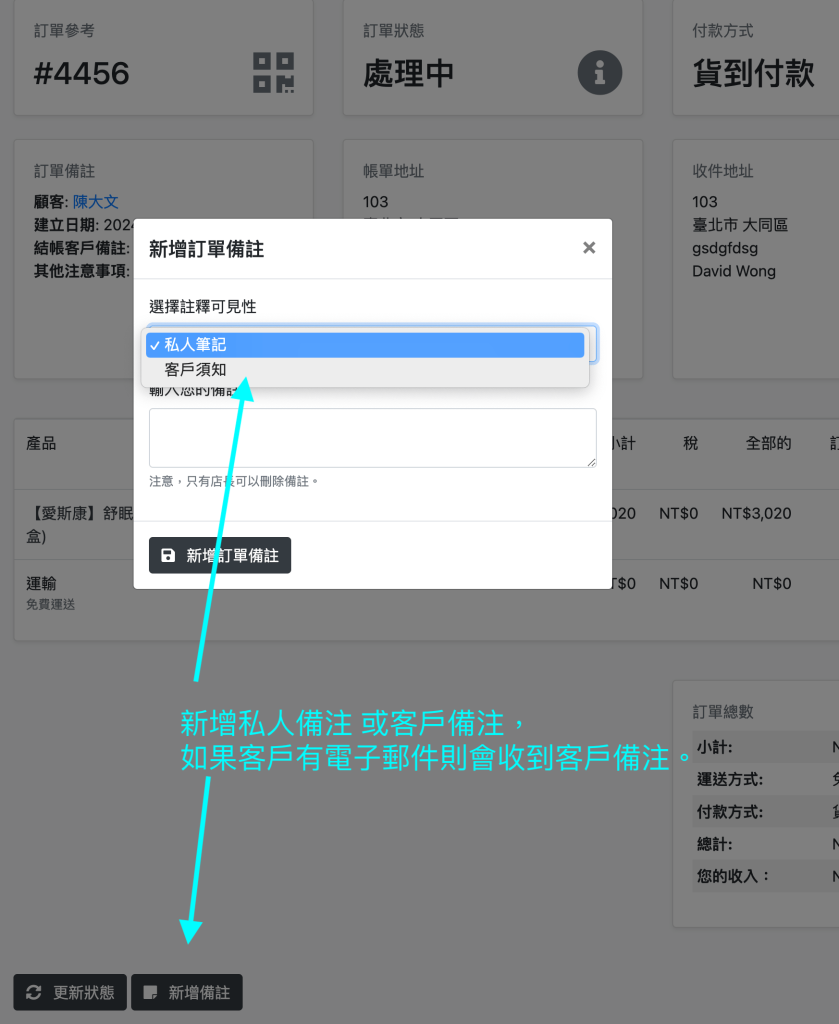
Task: Click the resize handle of the note textarea
Action: point(591,462)
